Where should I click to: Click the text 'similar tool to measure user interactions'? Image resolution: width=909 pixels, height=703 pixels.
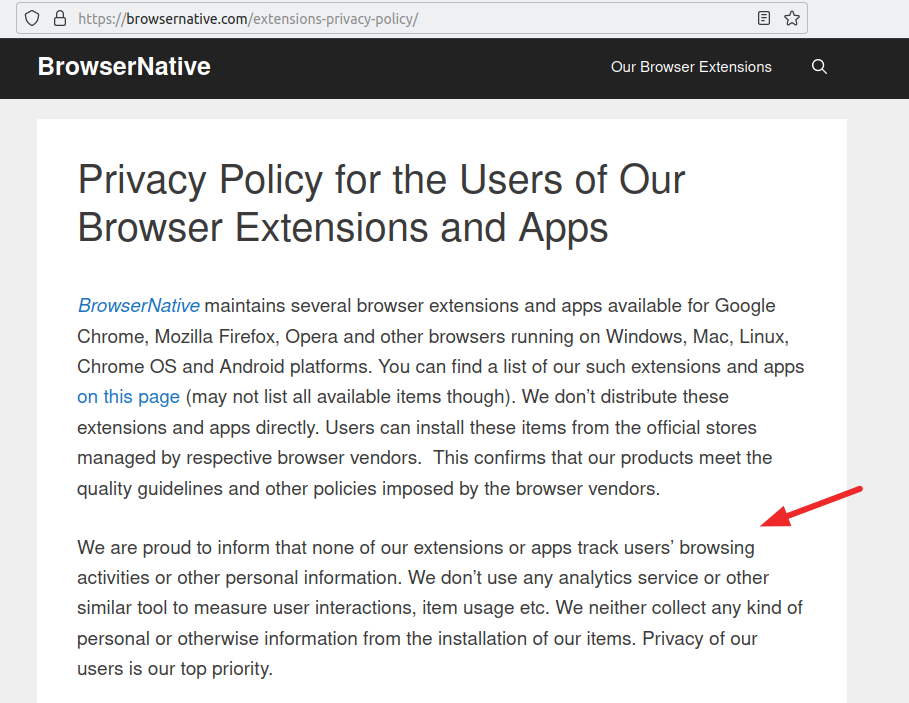(247, 607)
